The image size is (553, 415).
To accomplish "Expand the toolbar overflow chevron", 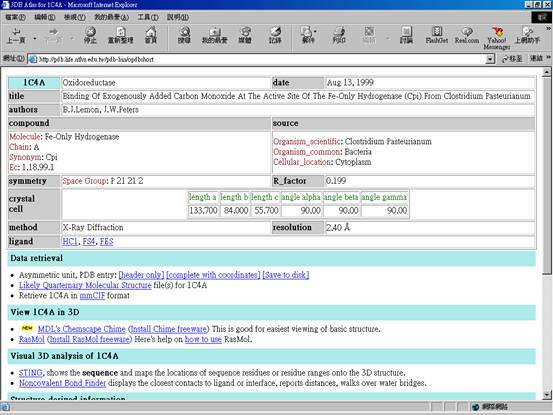I will point(549,29).
